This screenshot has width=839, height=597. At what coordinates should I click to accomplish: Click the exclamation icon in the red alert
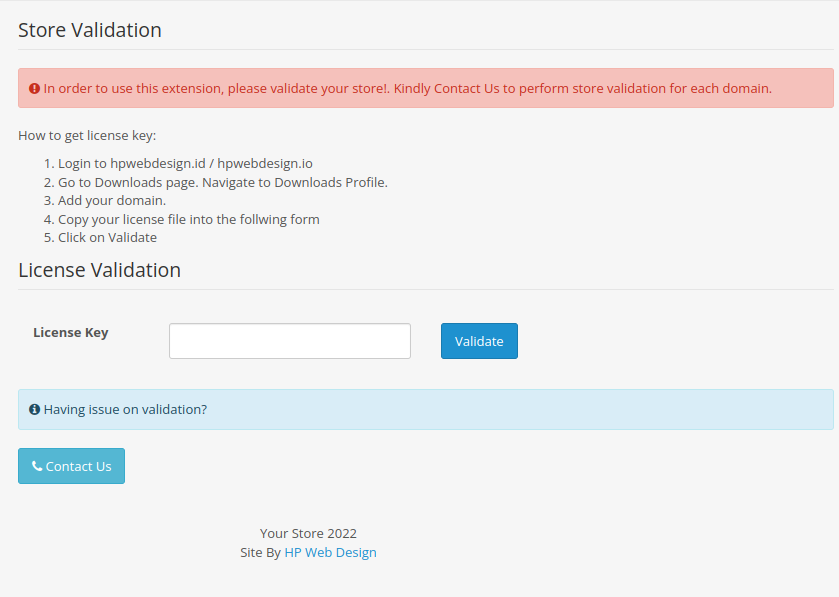34,89
